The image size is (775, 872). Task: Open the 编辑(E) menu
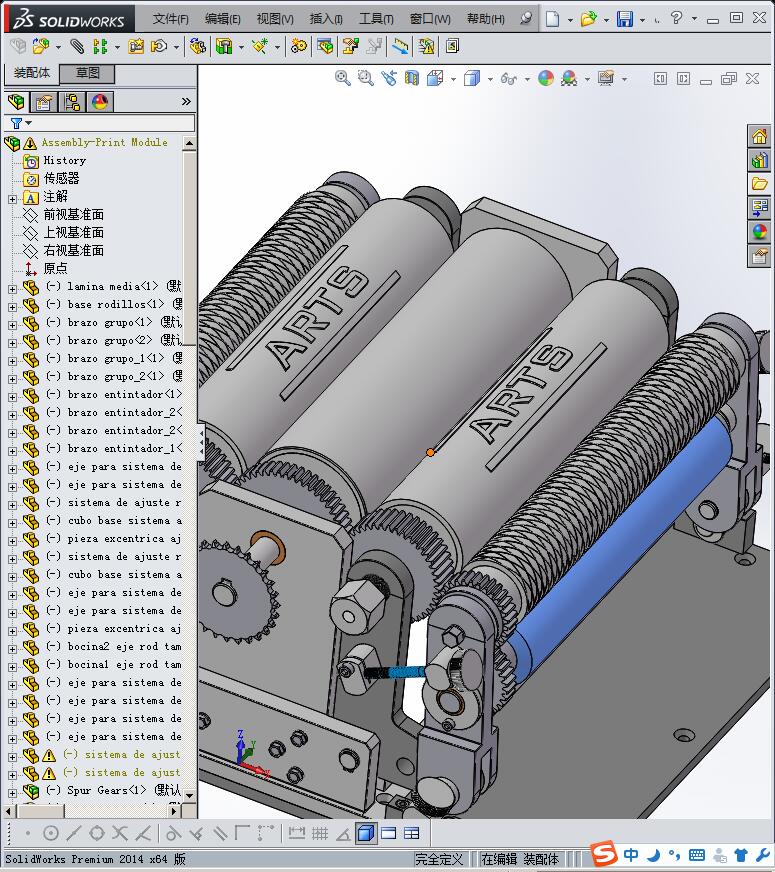click(222, 19)
